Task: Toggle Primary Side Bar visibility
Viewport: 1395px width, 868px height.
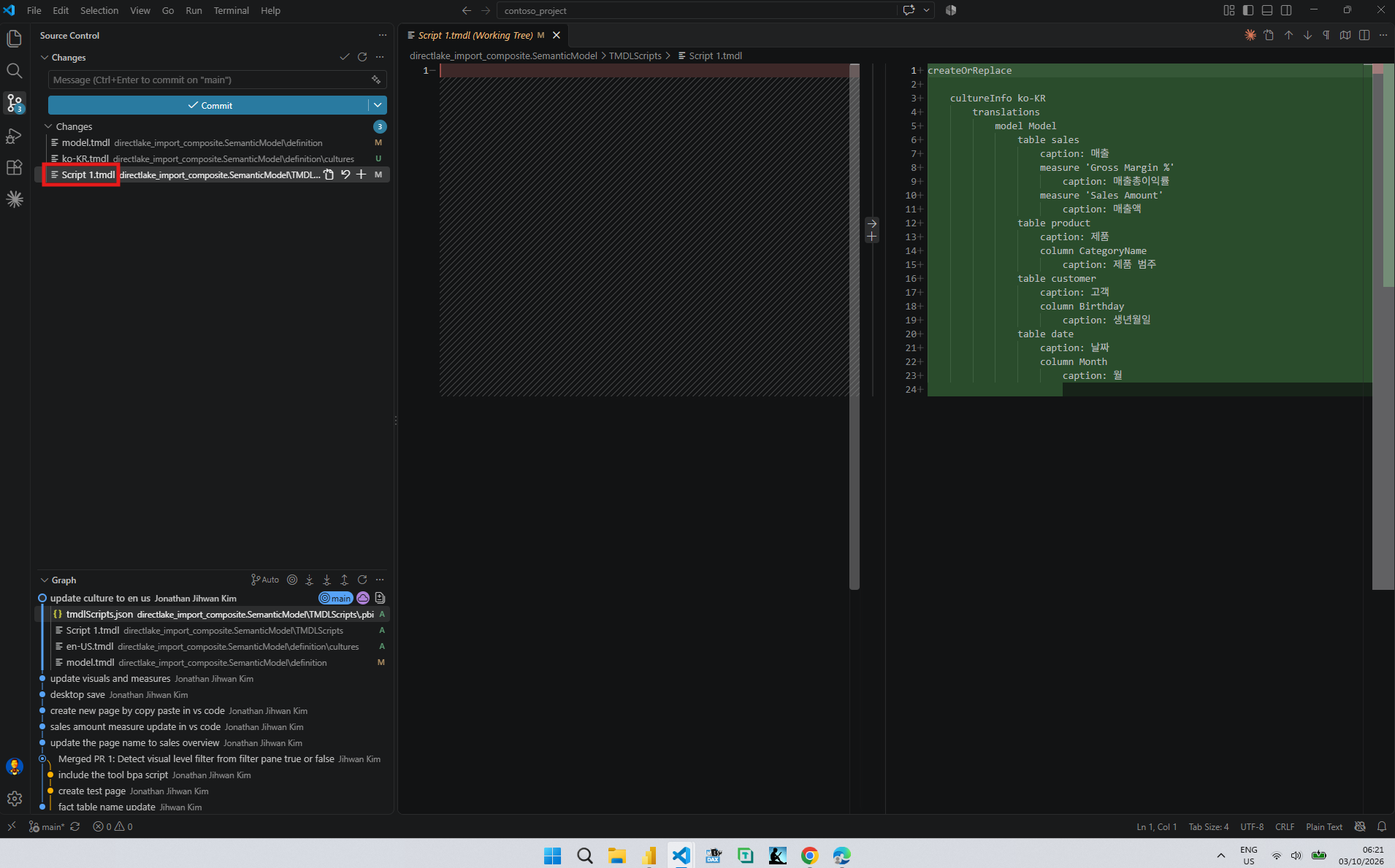Action: pos(1248,10)
